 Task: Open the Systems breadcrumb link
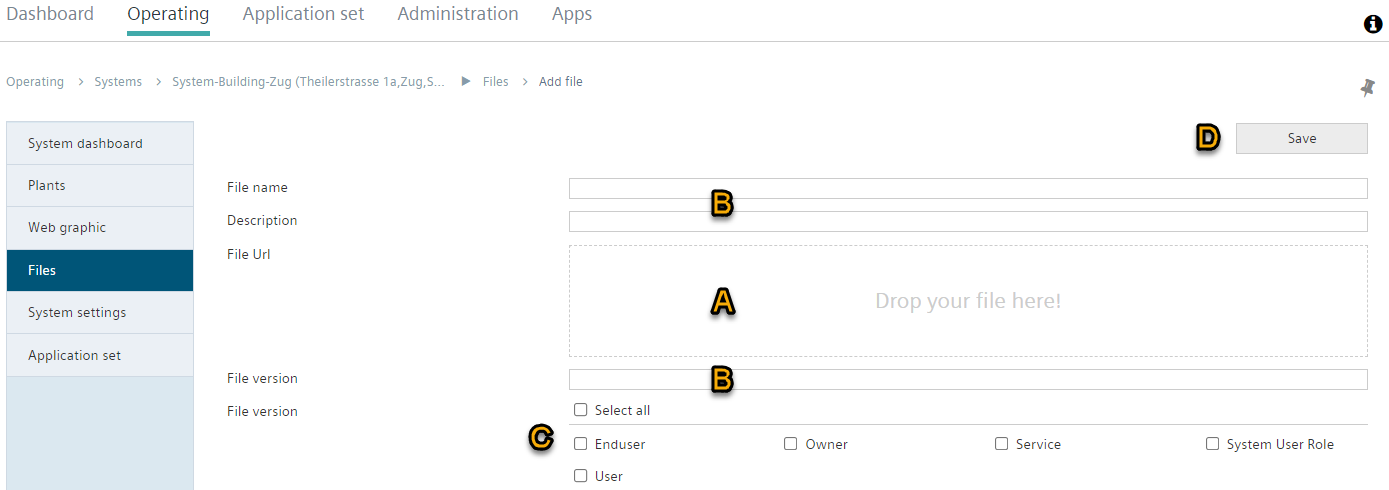pyautogui.click(x=118, y=81)
